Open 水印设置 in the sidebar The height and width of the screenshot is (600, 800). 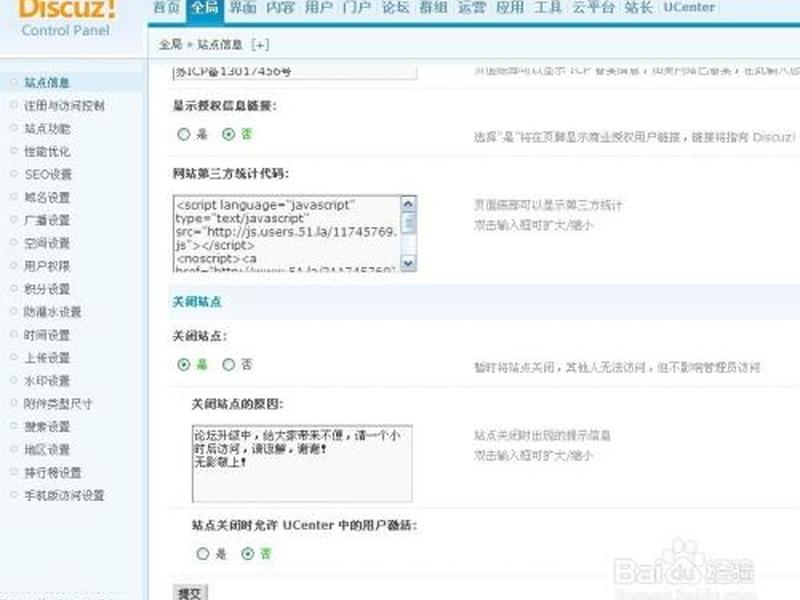pos(47,381)
